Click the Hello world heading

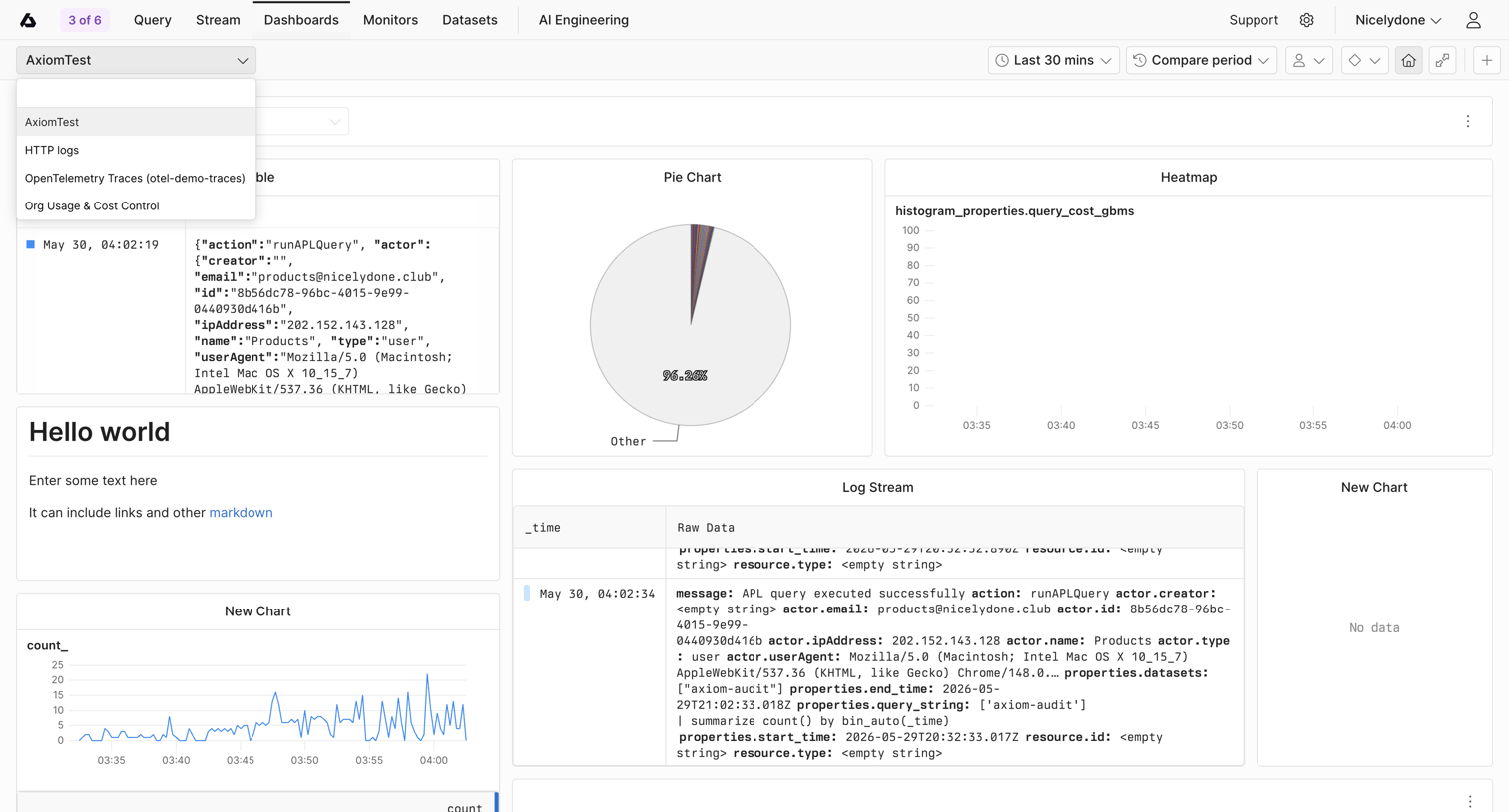point(99,432)
